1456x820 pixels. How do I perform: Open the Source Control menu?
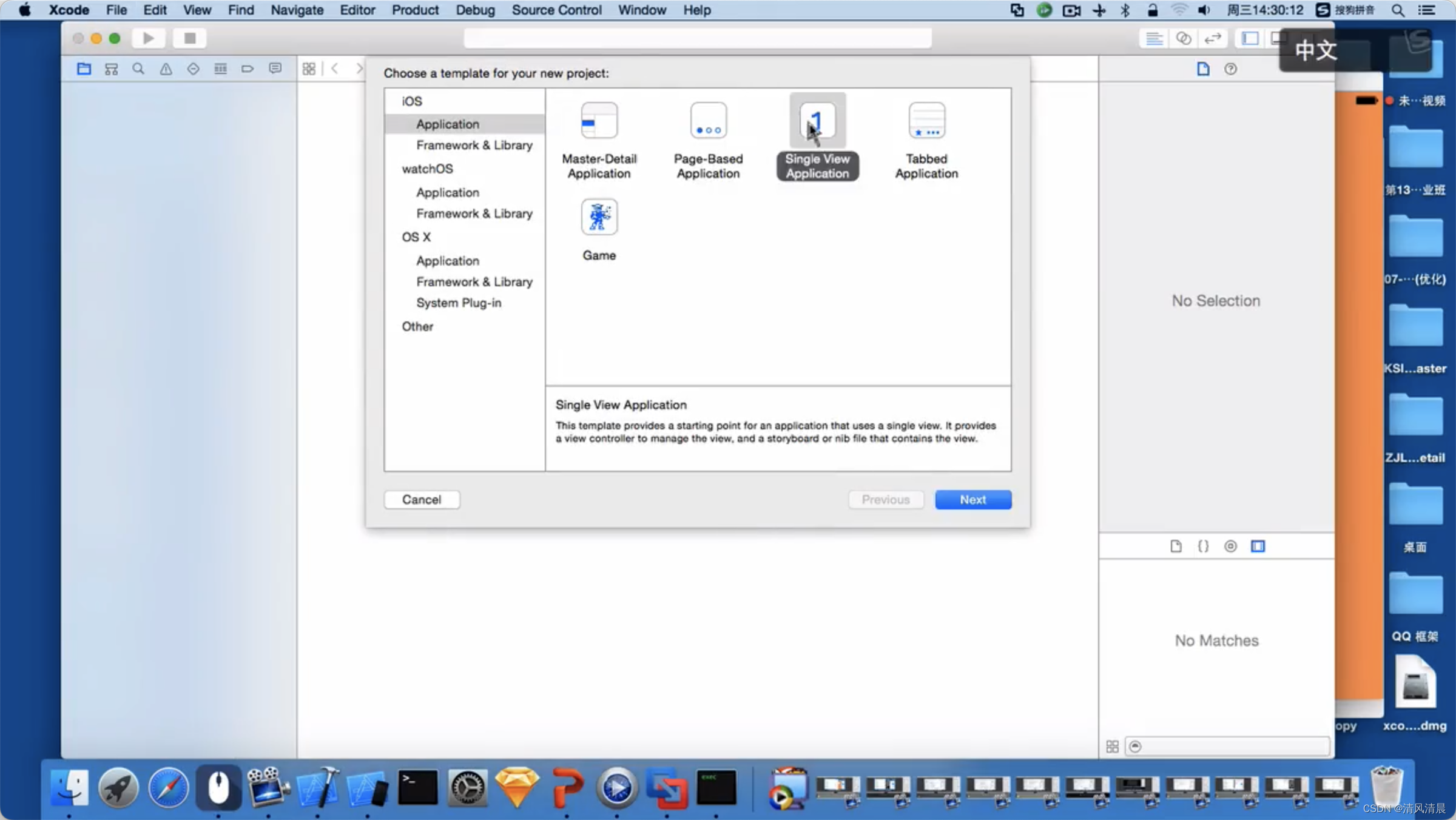(x=556, y=10)
